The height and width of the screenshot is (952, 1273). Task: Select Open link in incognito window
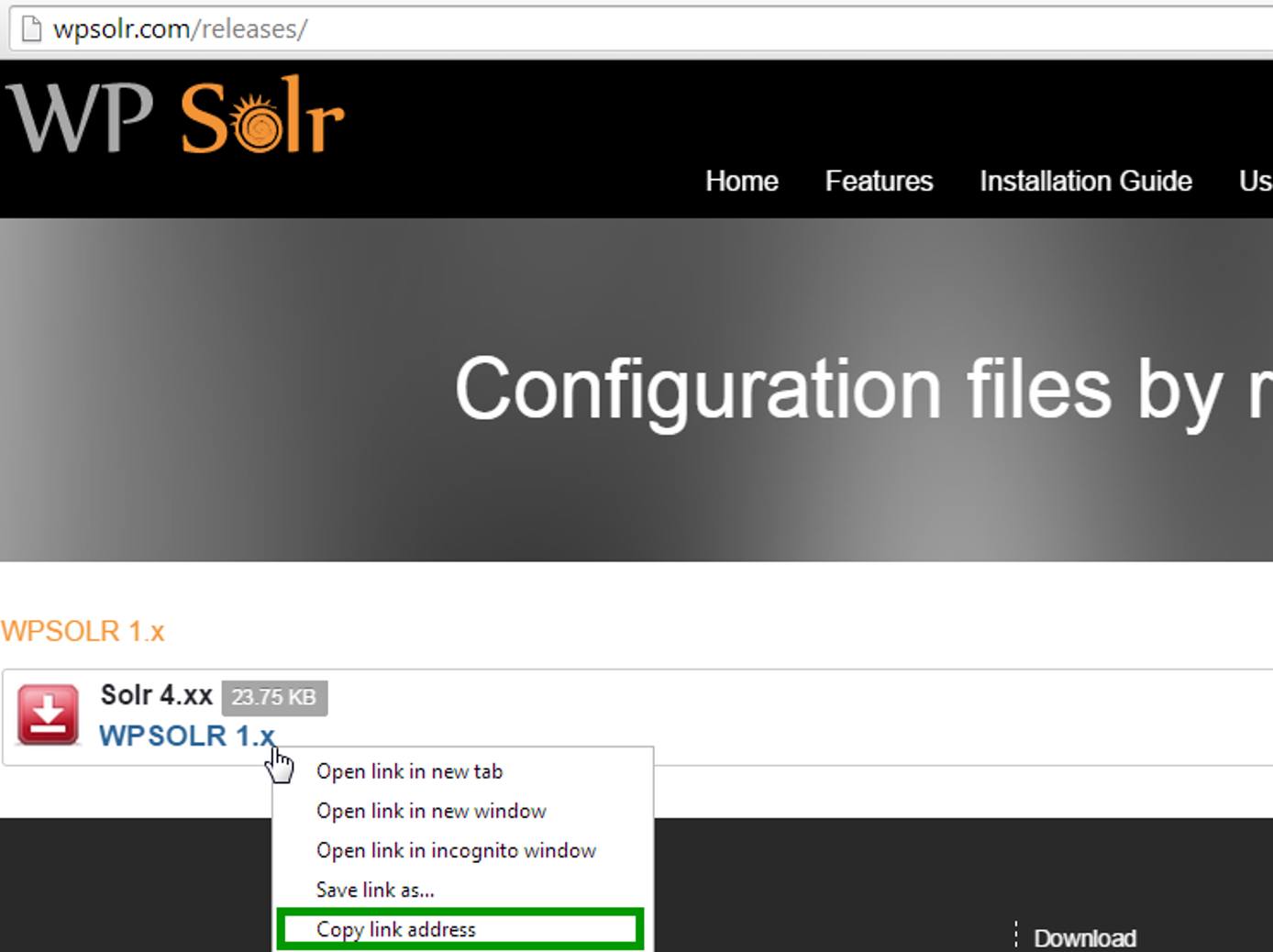coord(455,850)
